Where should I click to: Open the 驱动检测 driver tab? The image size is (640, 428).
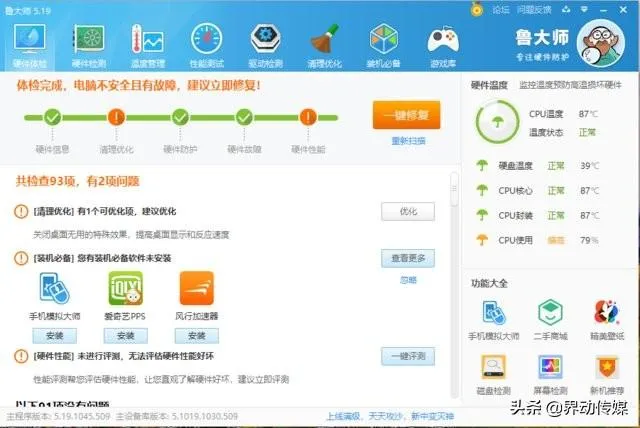266,46
